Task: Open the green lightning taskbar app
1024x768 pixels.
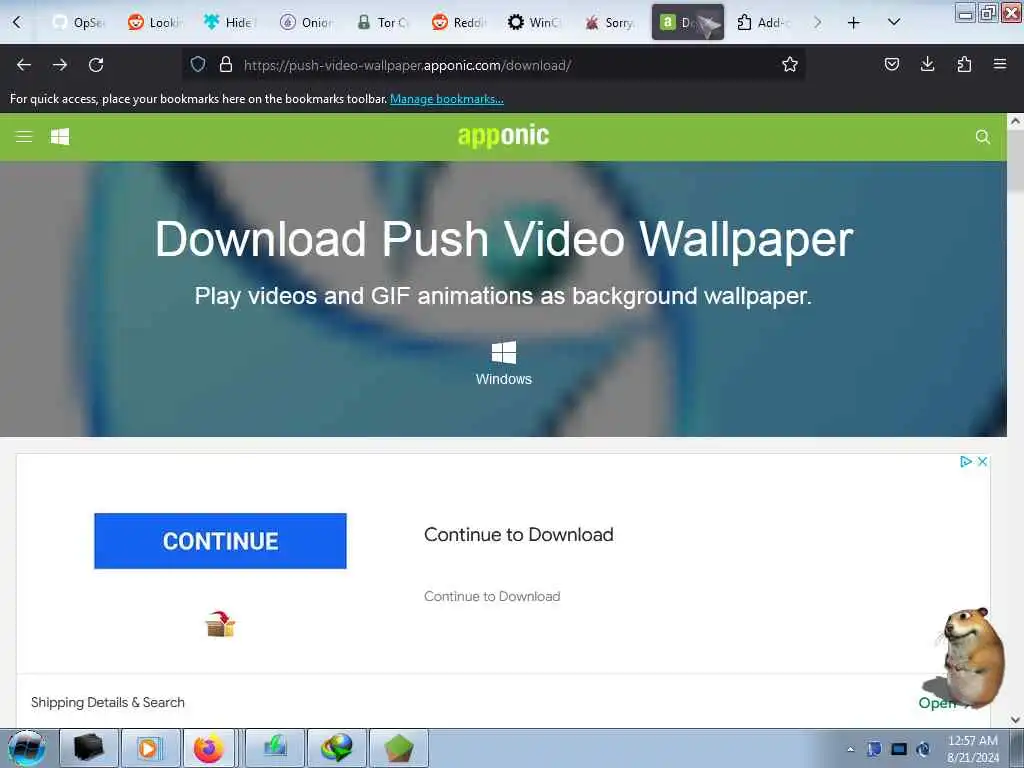Action: point(275,748)
